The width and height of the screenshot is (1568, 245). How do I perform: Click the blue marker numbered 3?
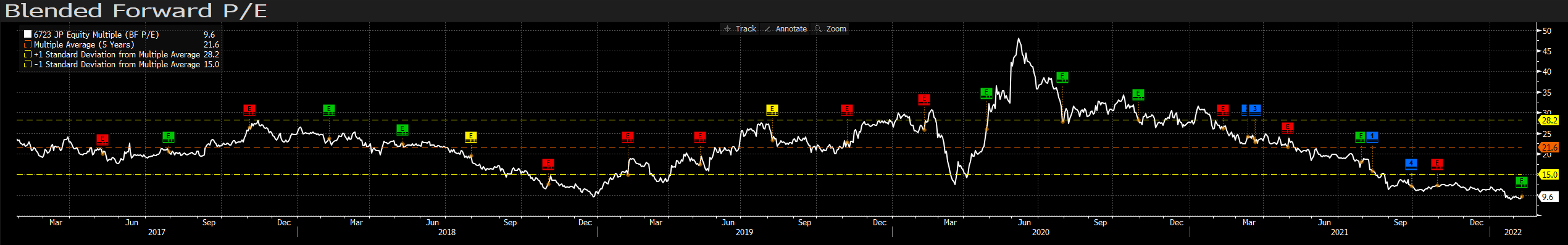click(x=1255, y=110)
